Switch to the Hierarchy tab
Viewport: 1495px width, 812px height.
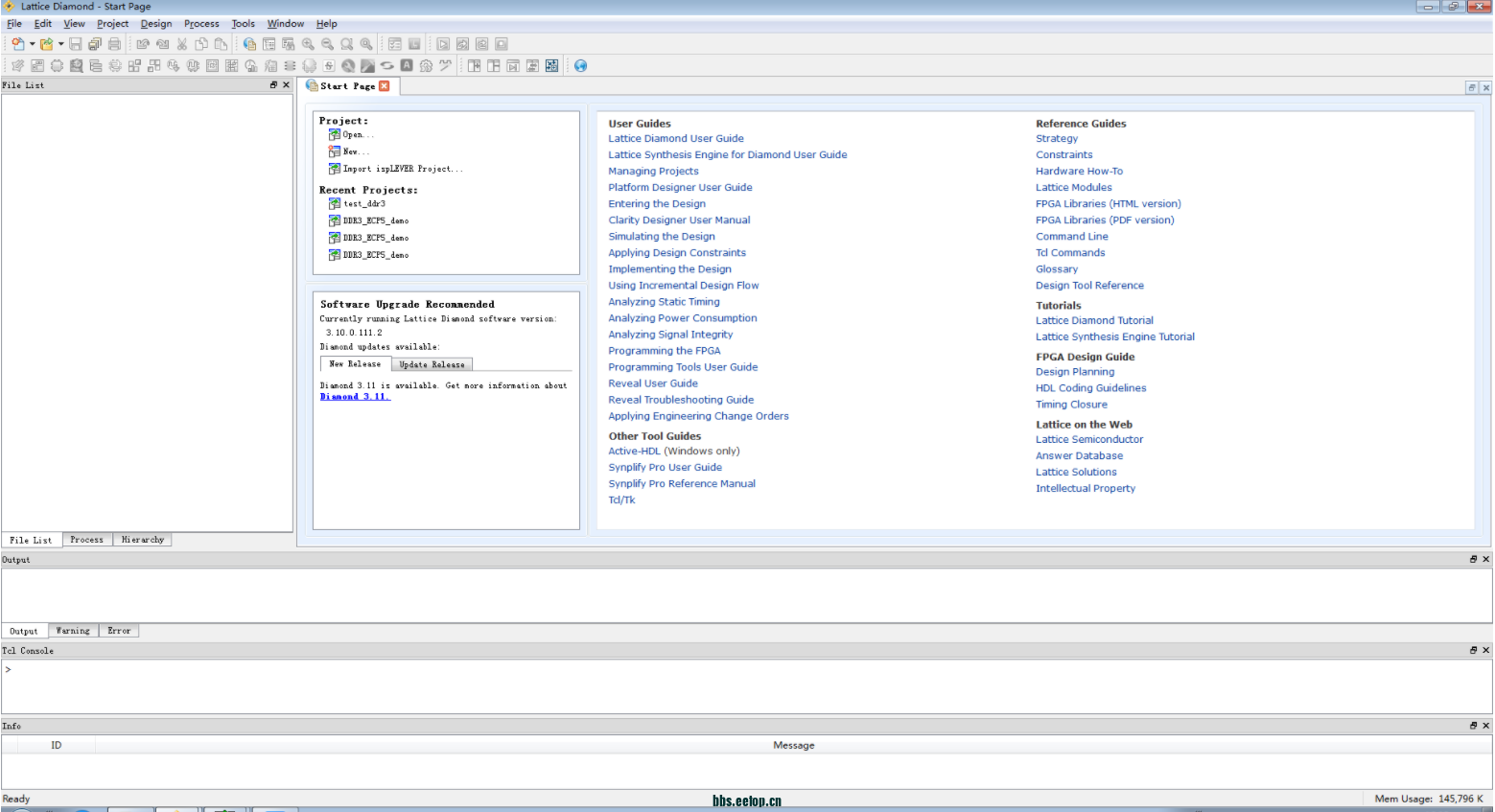[x=143, y=540]
